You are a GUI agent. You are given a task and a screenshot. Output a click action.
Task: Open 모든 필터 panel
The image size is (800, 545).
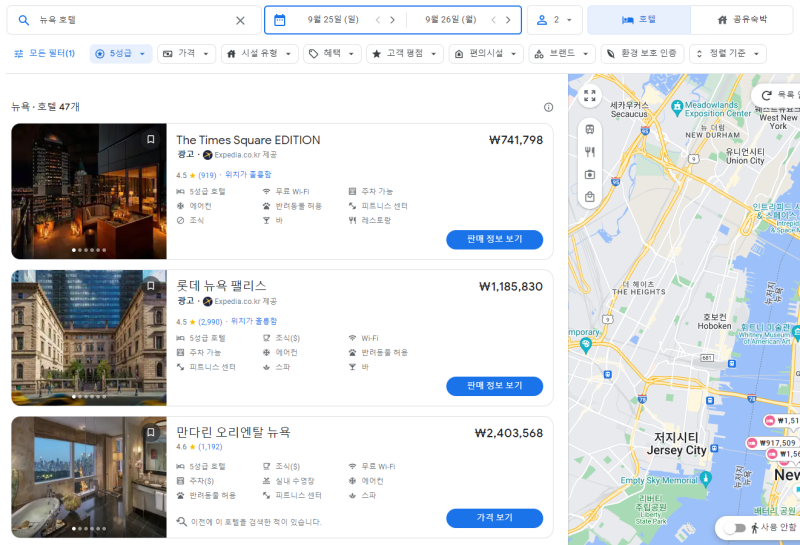[x=44, y=54]
